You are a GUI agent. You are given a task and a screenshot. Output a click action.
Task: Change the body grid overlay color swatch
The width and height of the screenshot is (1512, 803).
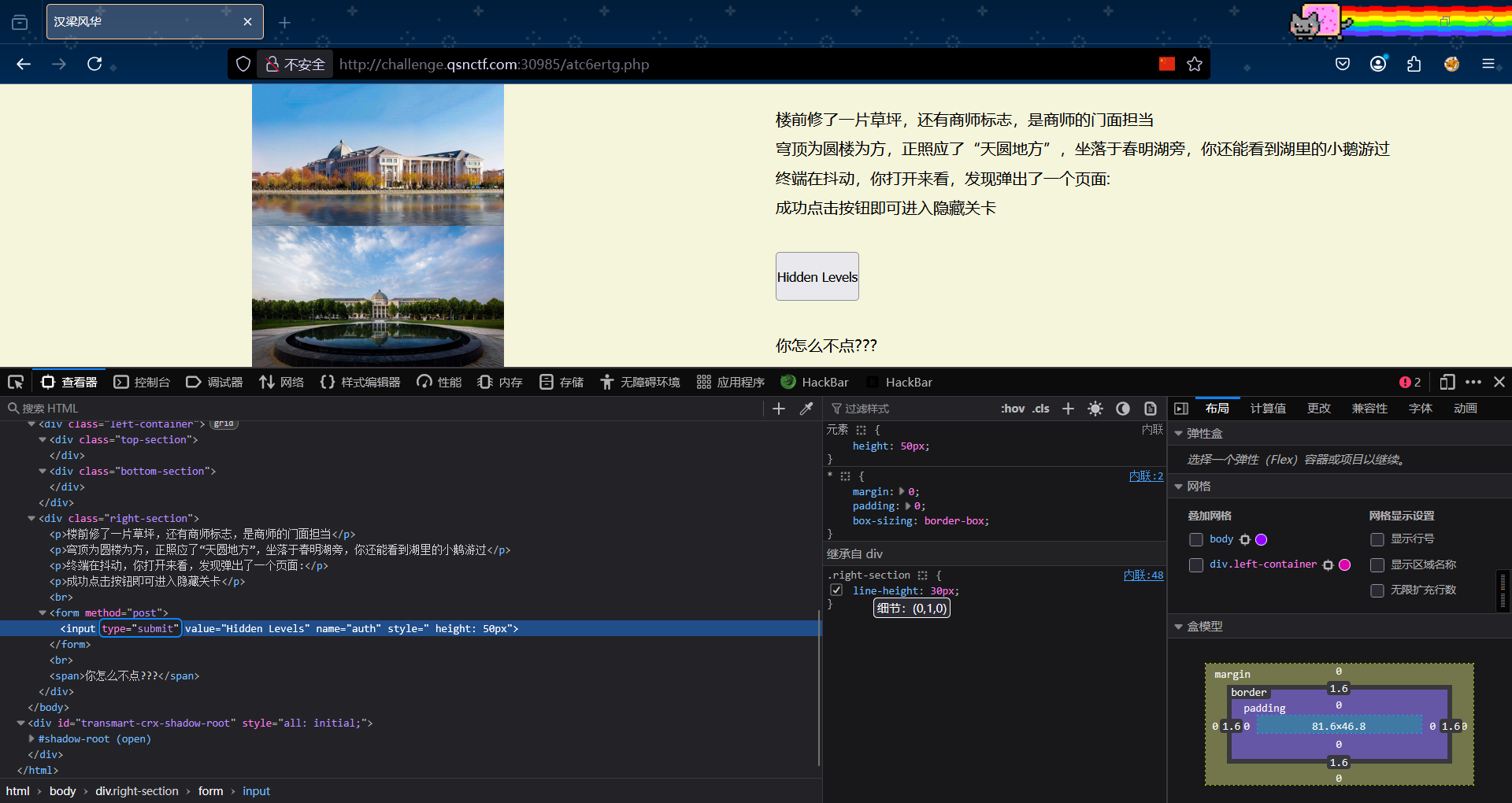[1261, 540]
